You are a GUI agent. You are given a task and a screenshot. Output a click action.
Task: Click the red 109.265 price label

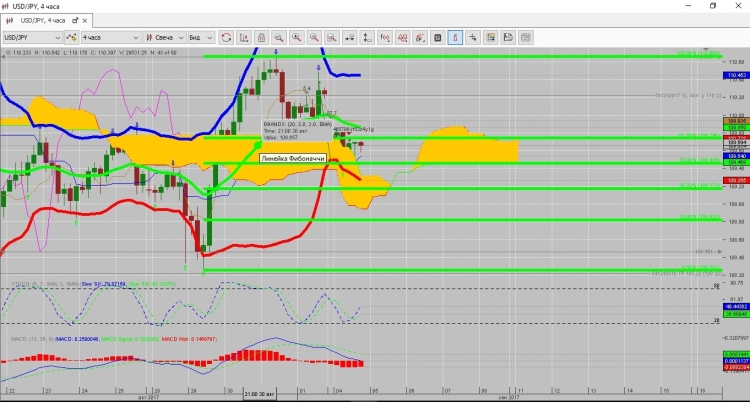coord(736,180)
